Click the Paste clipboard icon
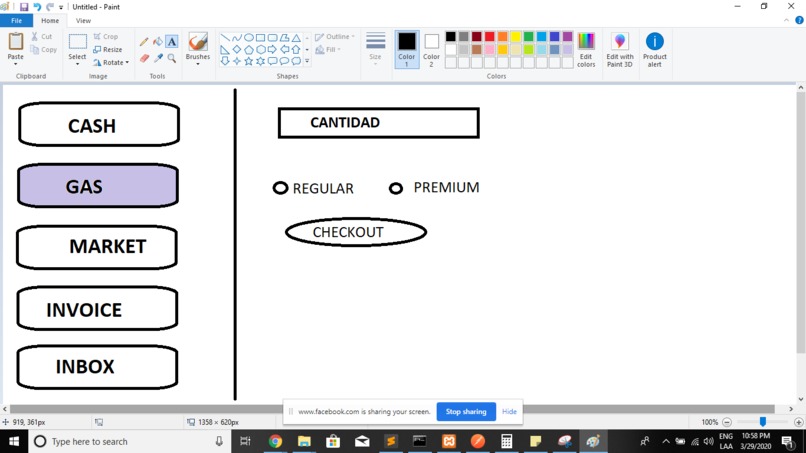806x453 pixels. point(15,41)
